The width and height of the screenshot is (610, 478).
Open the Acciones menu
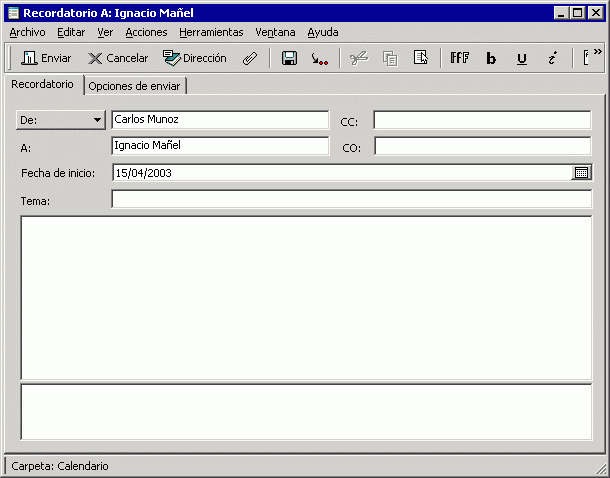click(x=146, y=32)
